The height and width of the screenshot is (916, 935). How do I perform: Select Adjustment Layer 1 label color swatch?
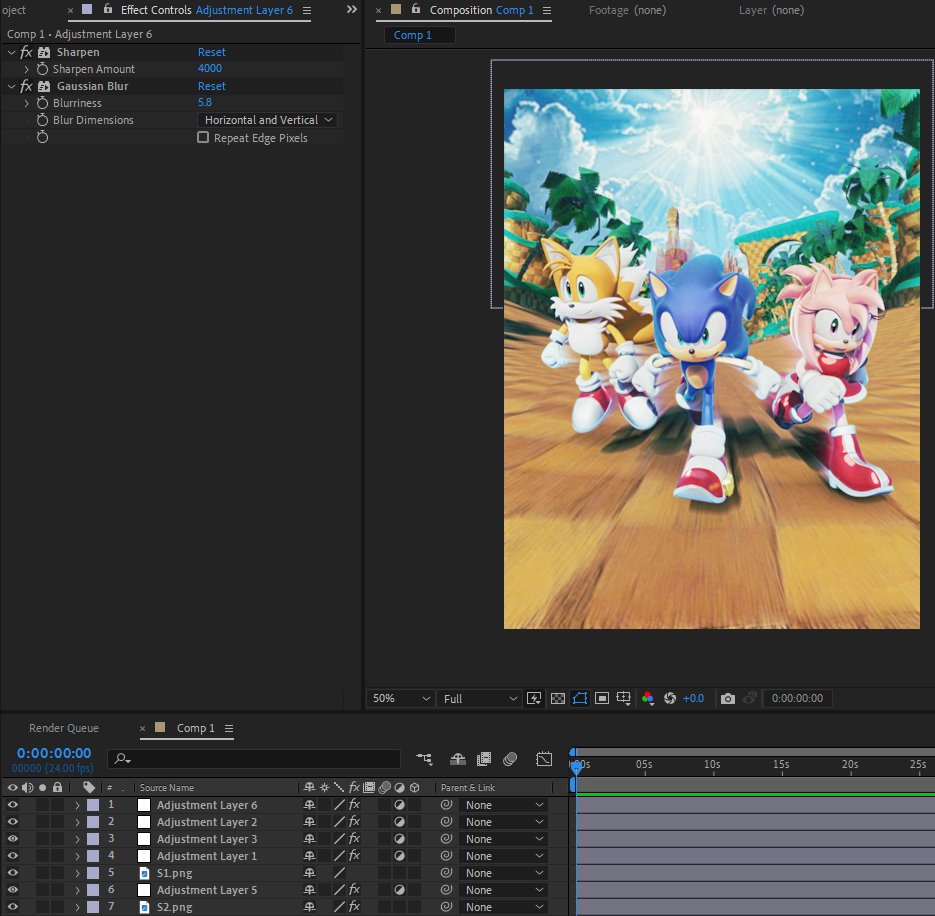[93, 856]
